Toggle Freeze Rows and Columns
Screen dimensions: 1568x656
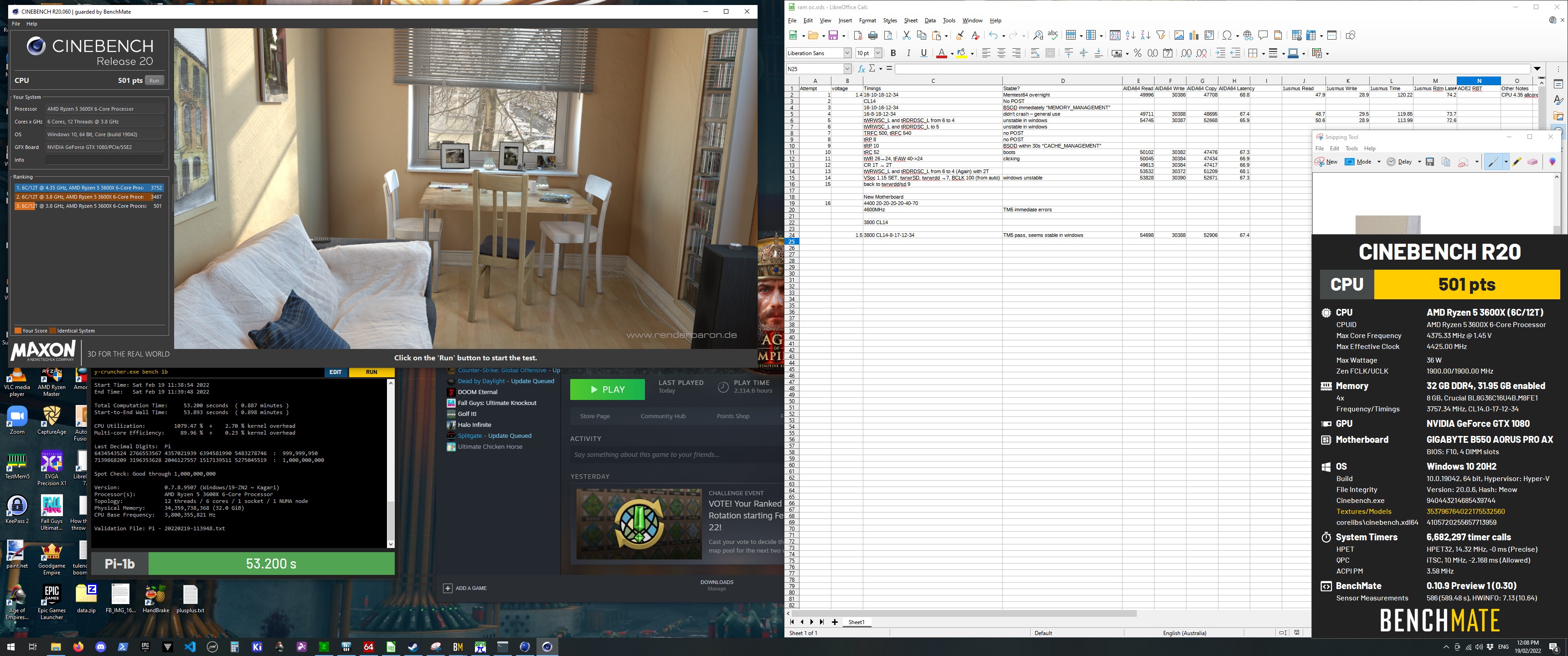coord(1310,35)
